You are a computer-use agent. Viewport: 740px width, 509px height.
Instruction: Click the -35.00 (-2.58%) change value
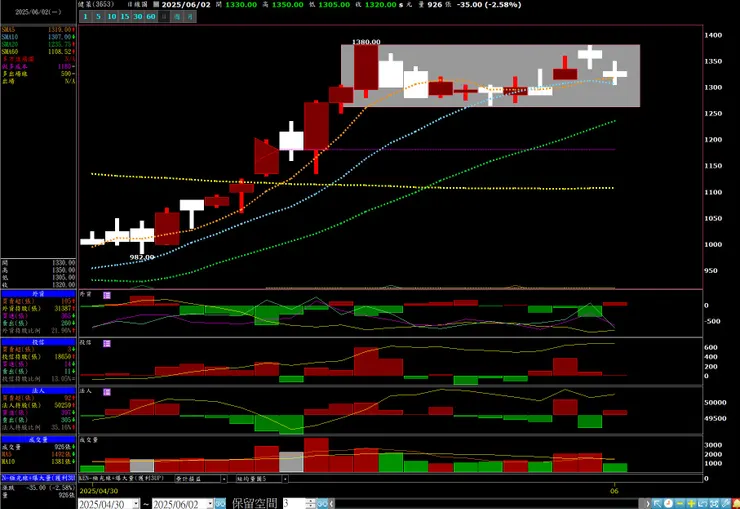(x=488, y=5)
